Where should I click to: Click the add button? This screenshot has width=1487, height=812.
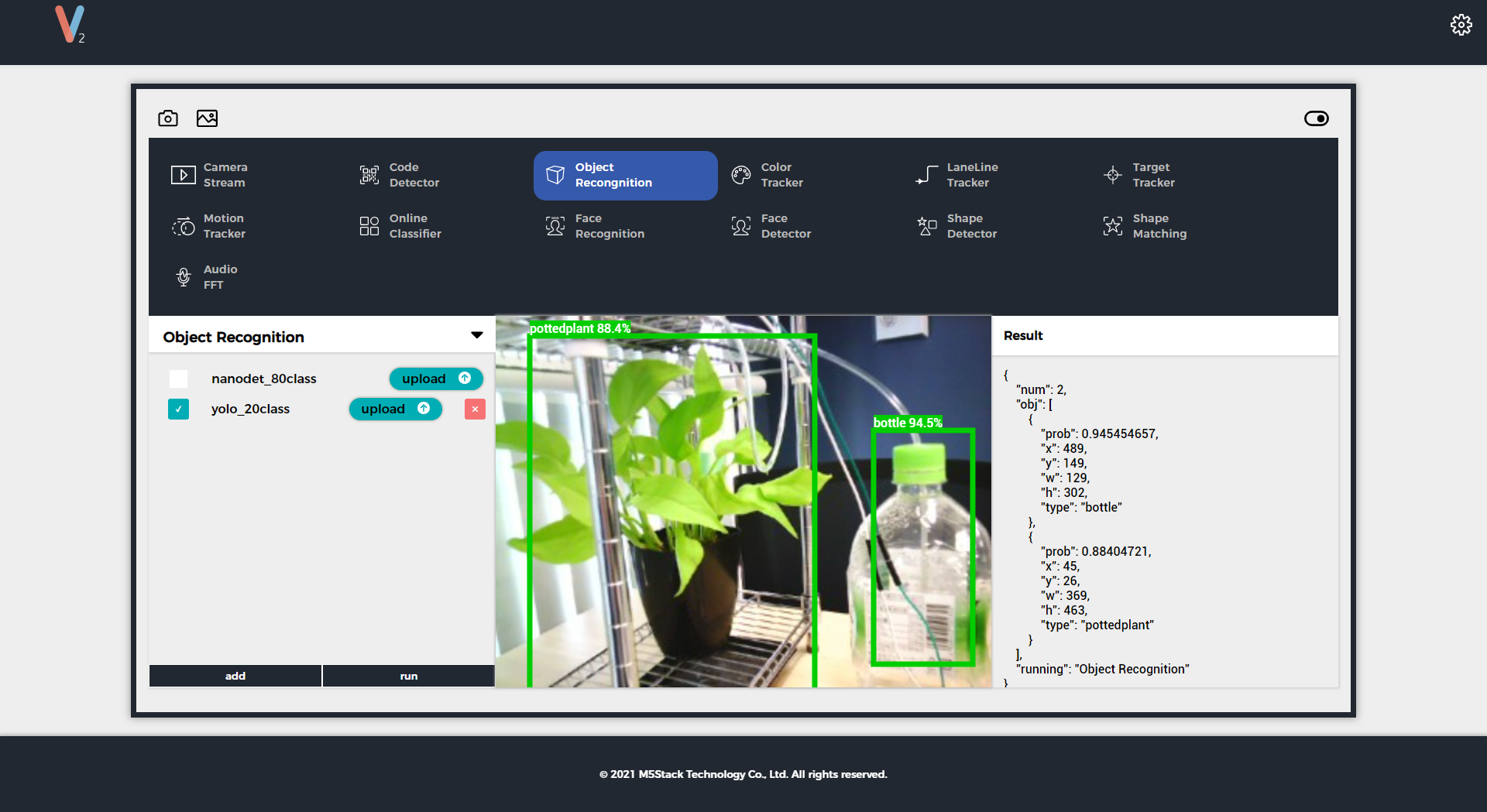coord(235,676)
